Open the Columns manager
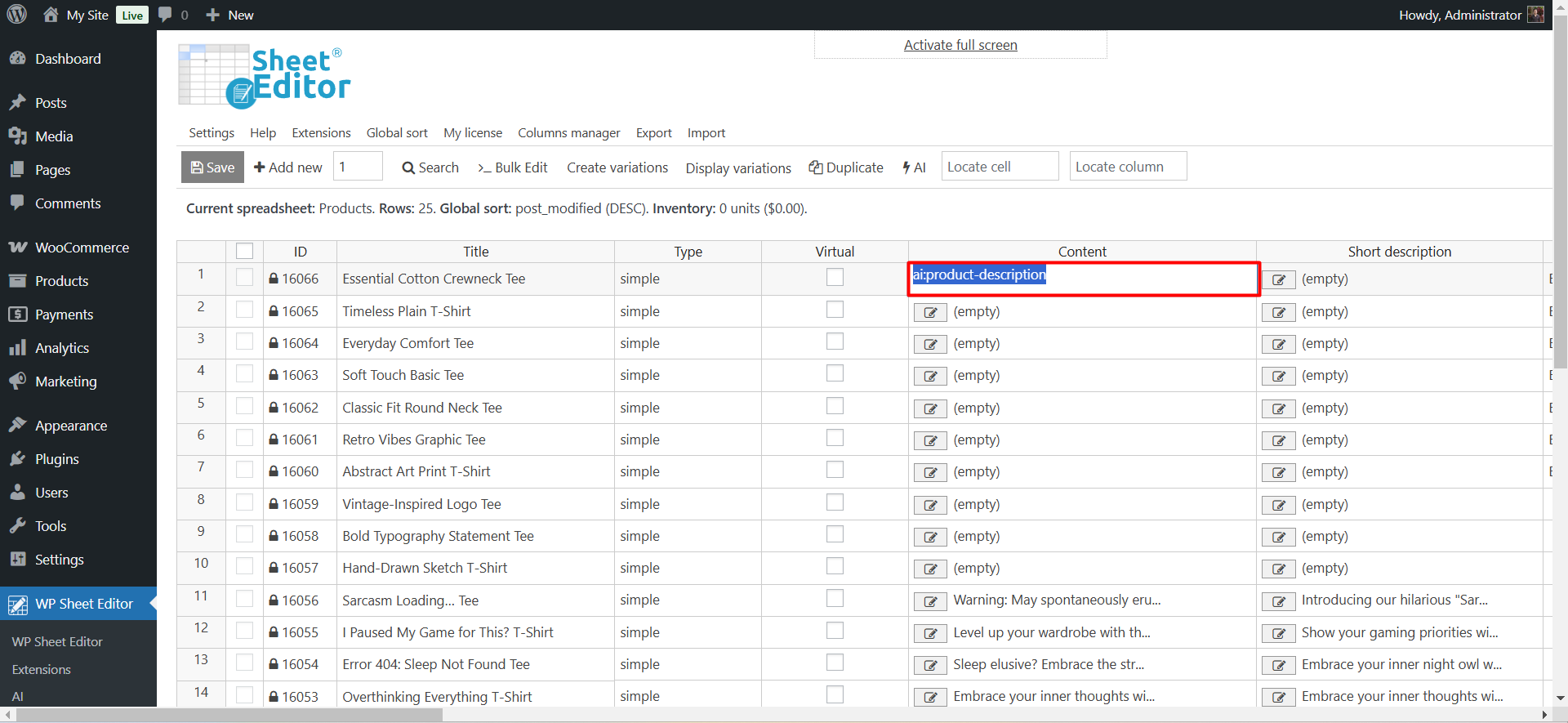1568x723 pixels. [x=569, y=132]
